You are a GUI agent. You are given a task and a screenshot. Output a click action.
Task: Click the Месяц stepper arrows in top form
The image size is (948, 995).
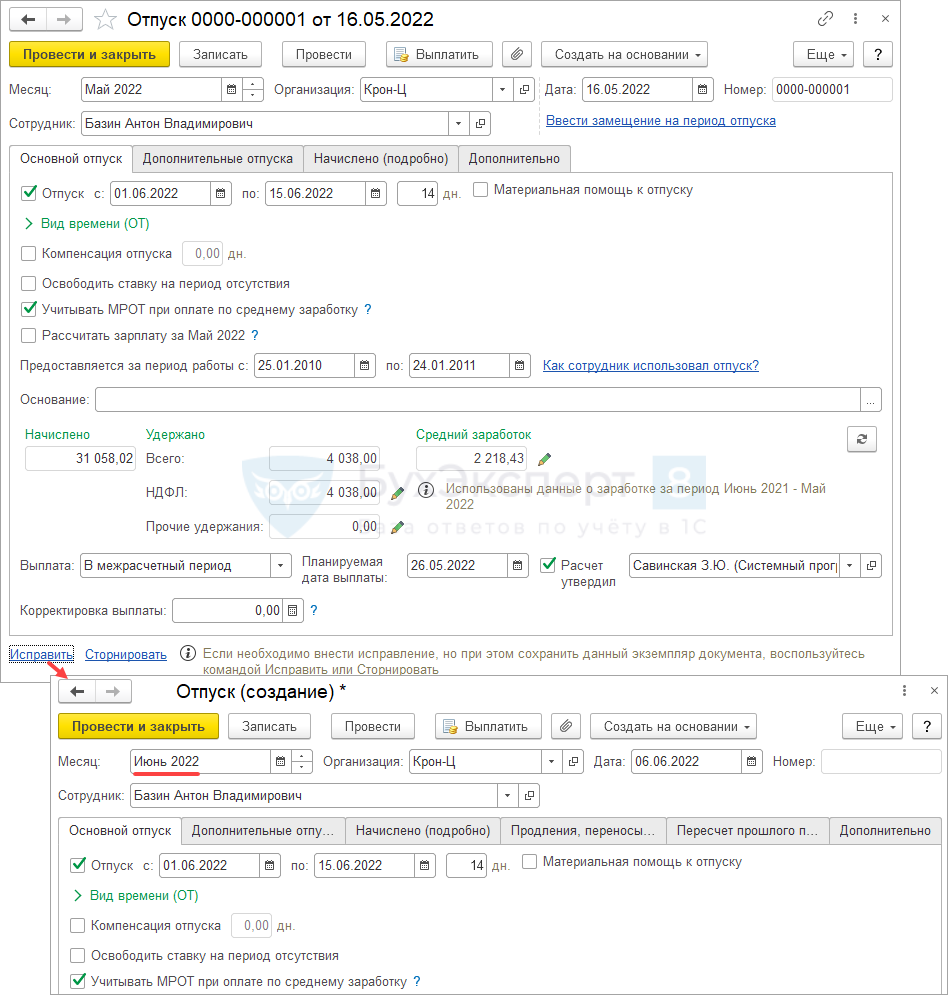coord(253,89)
